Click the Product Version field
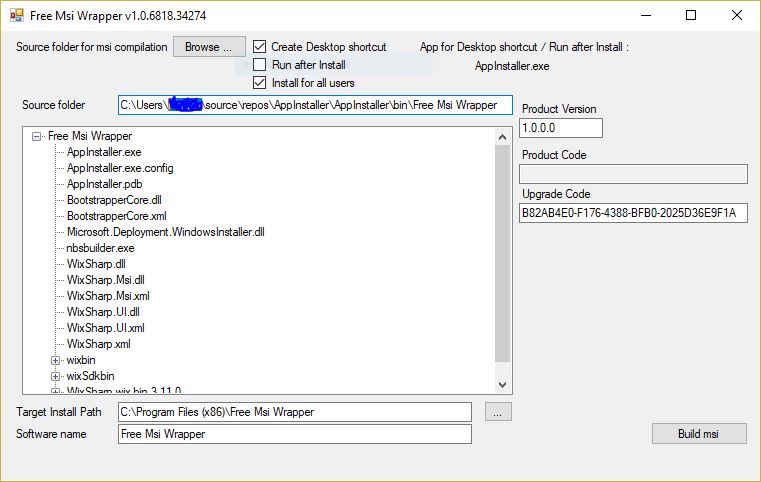This screenshot has height=482, width=761. click(x=561, y=128)
